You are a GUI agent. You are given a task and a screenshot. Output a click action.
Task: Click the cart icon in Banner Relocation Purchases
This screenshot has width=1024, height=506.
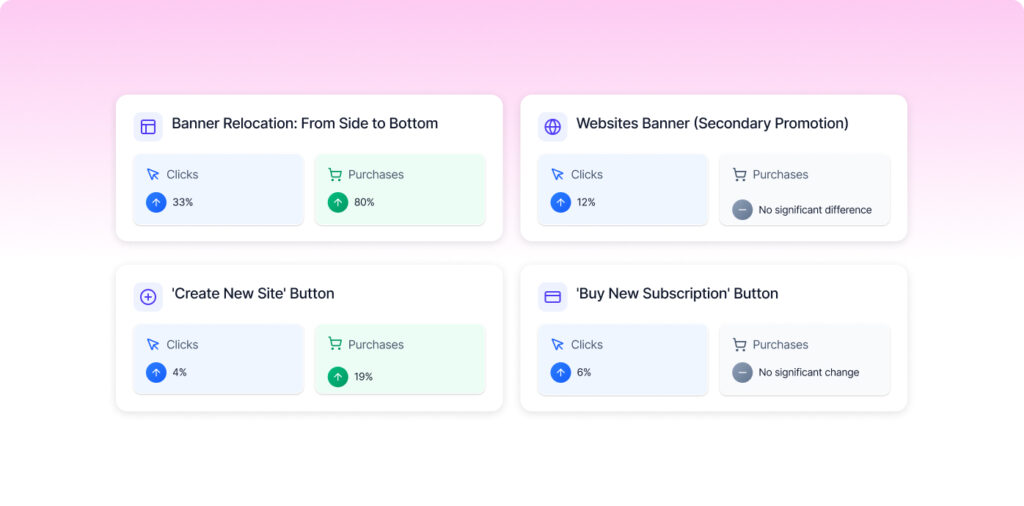335,175
